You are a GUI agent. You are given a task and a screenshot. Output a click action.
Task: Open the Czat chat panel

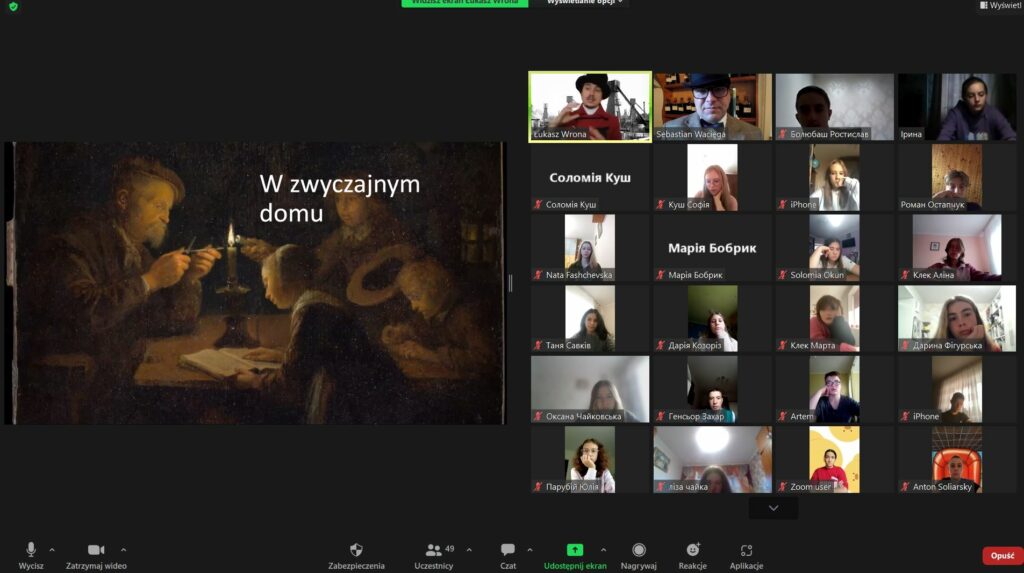pyautogui.click(x=508, y=550)
